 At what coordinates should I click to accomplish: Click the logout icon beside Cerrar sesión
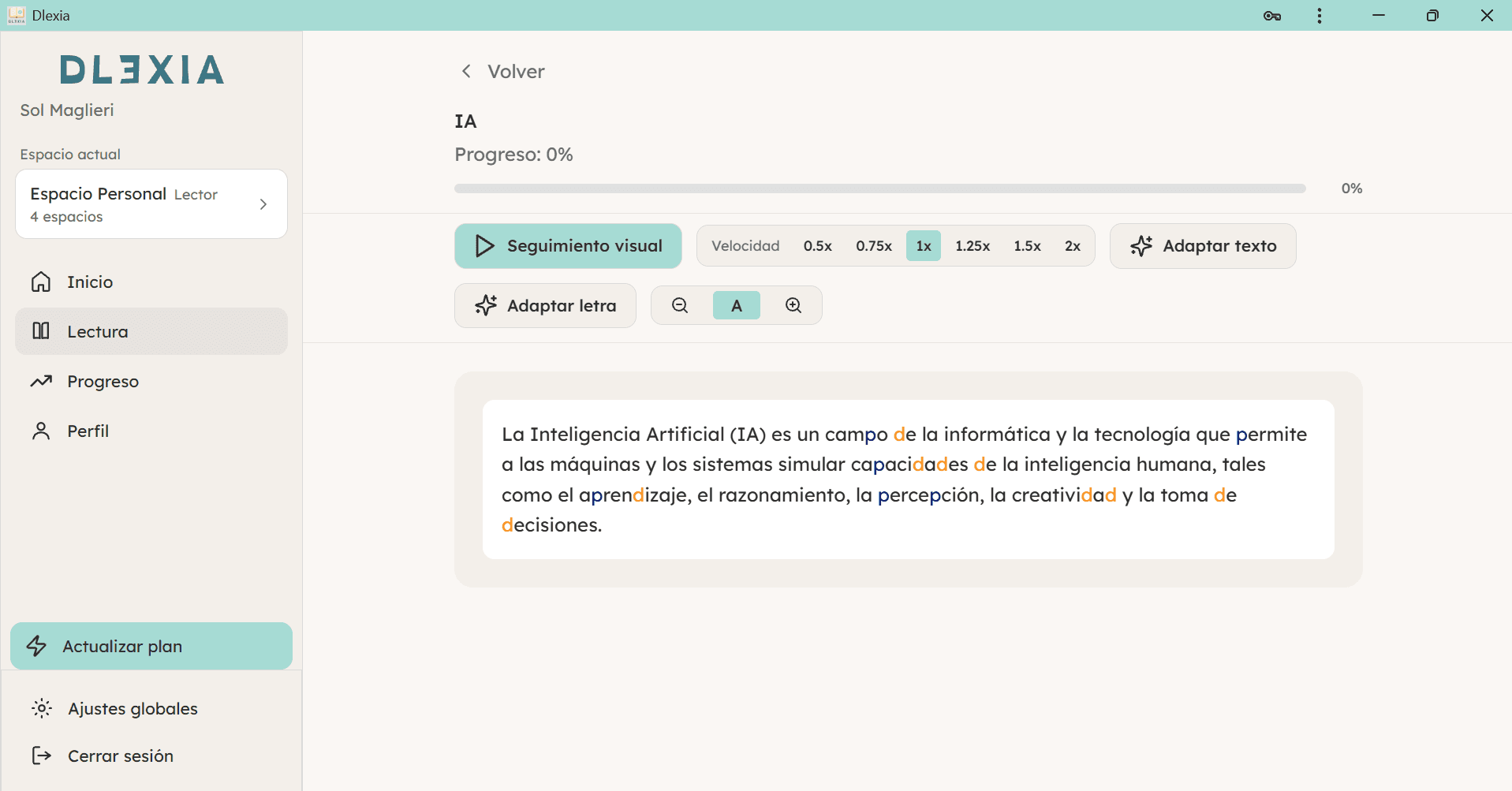tap(42, 756)
